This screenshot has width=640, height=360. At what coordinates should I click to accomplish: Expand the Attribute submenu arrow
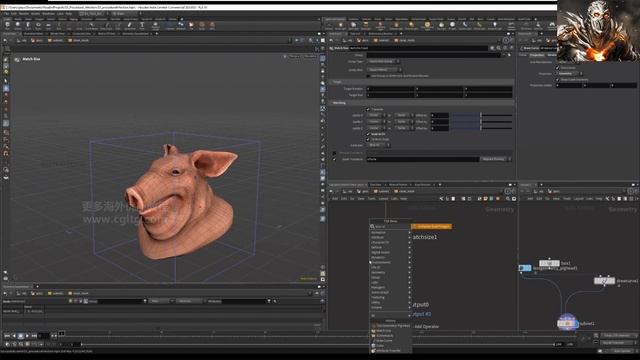(x=409, y=238)
